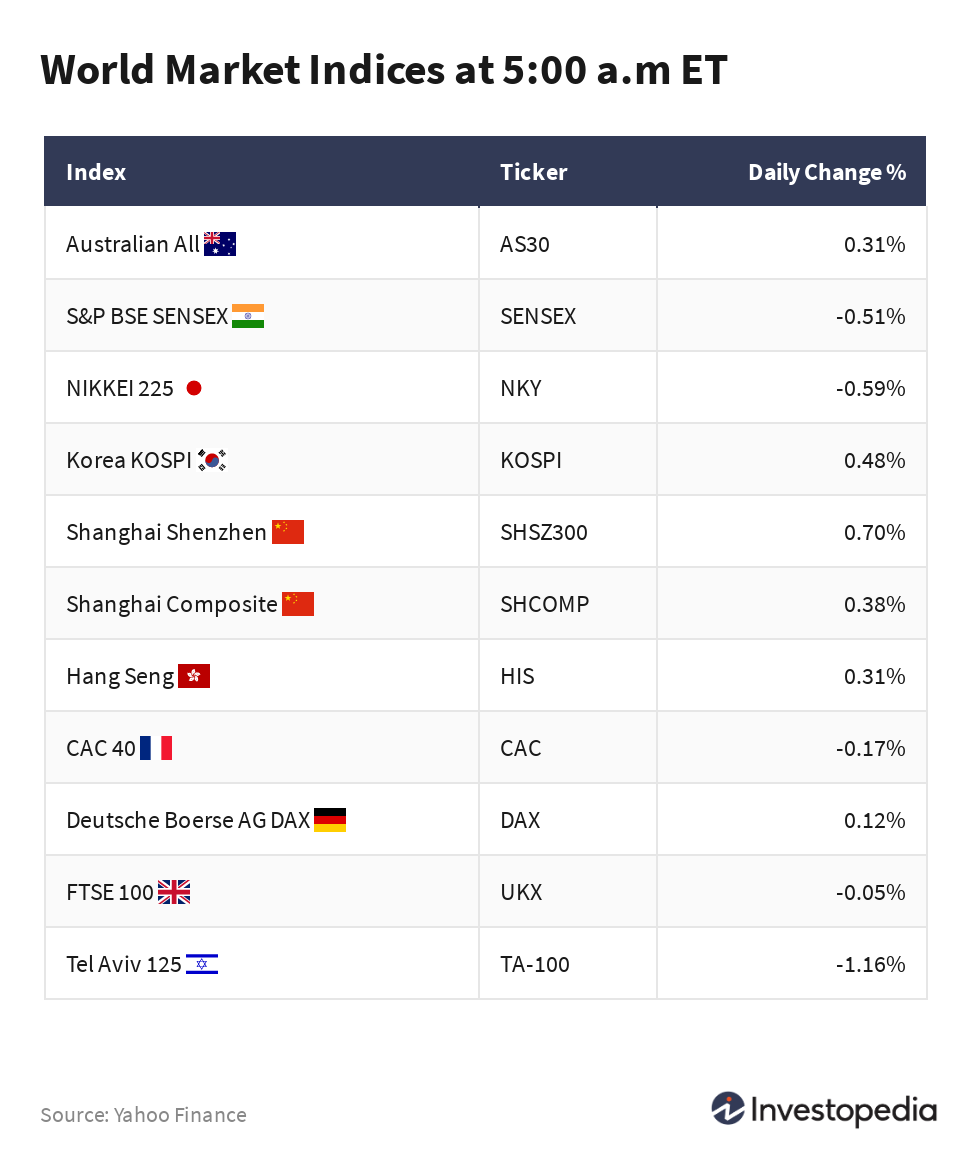
Task: Click the India flag icon
Action: point(247,316)
